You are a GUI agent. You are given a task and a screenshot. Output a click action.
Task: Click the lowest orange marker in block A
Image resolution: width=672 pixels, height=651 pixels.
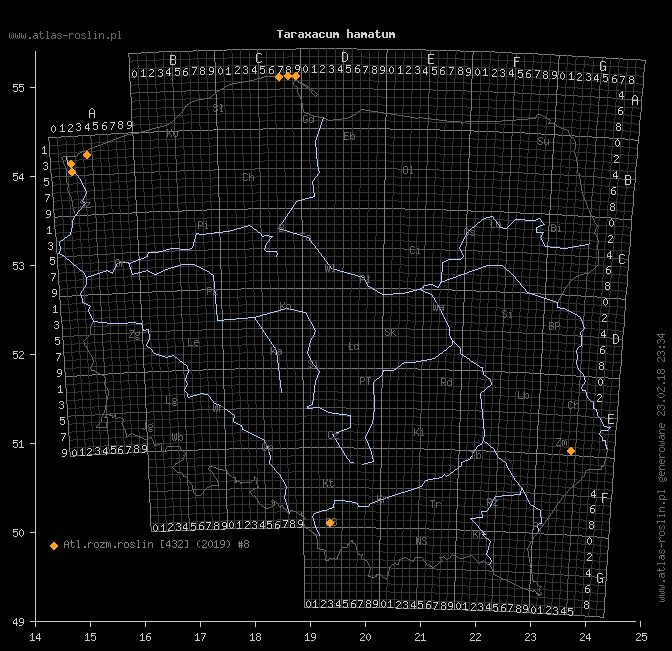click(x=72, y=172)
